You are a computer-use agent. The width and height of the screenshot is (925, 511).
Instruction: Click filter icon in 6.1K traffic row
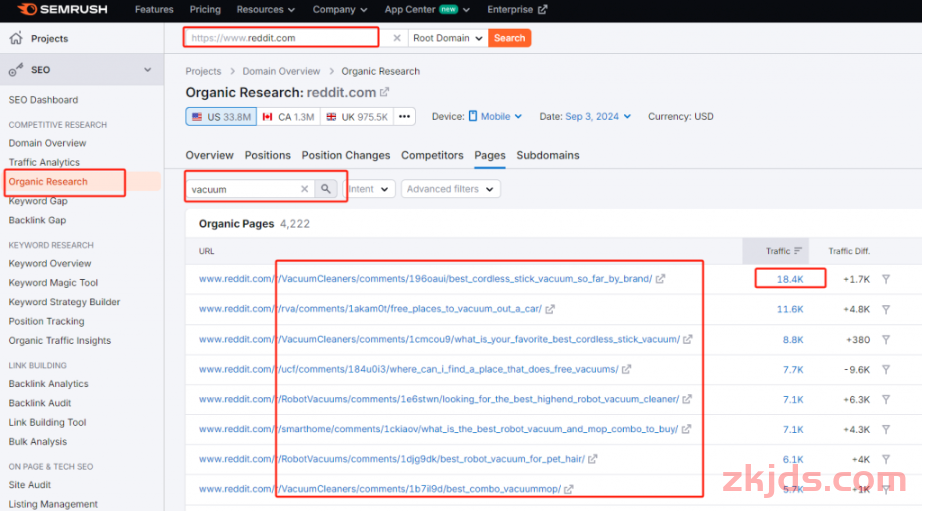886,459
